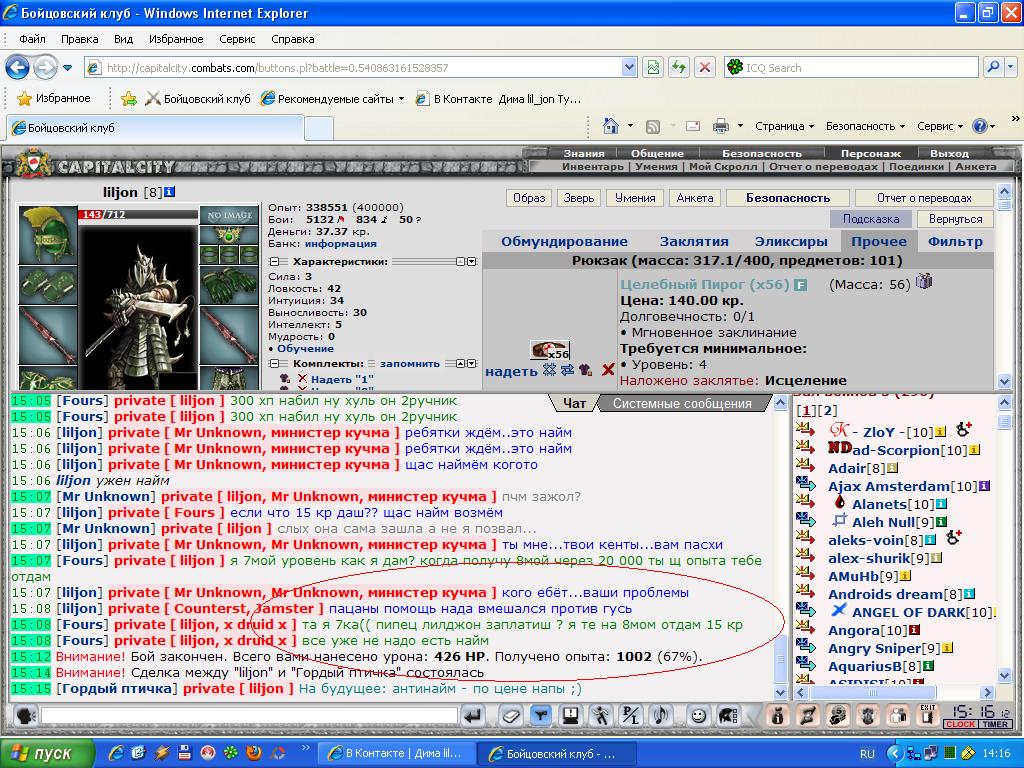The height and width of the screenshot is (768, 1024).
Task: Collapse the Комплекты section
Action: pyautogui.click(x=274, y=363)
